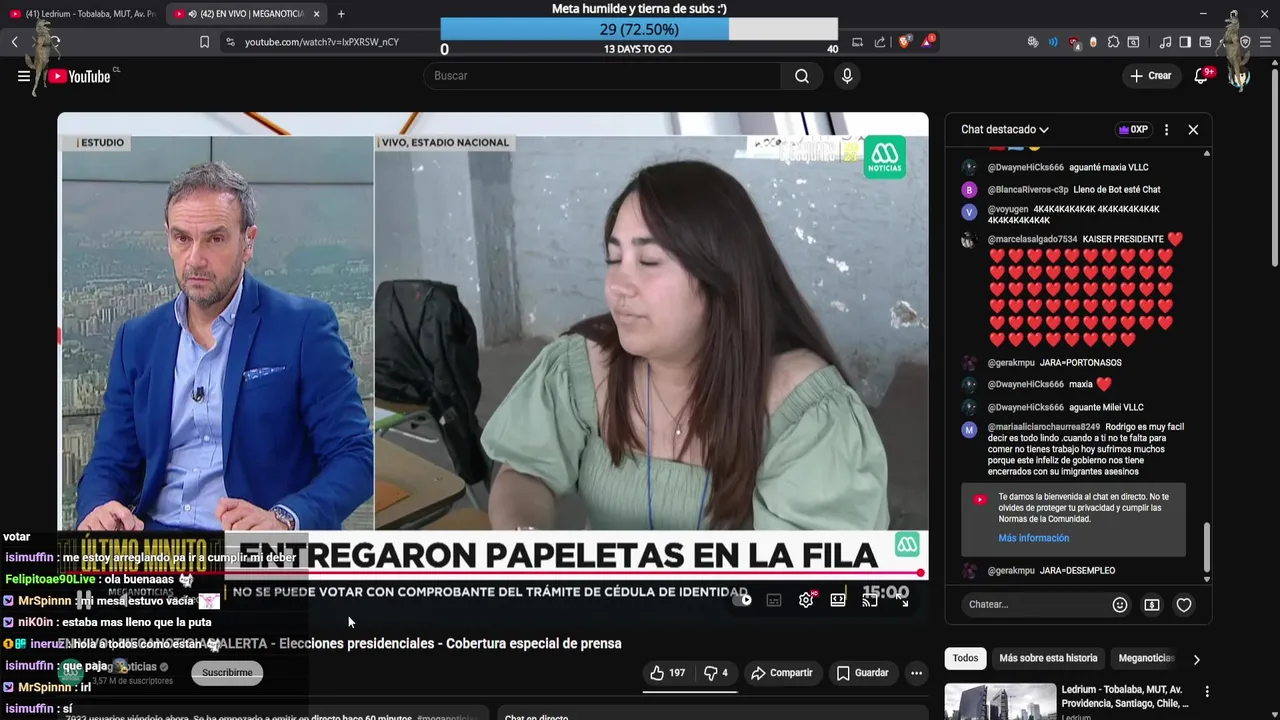Open Brave Wallet icon
The height and width of the screenshot is (720, 1280).
[1205, 42]
